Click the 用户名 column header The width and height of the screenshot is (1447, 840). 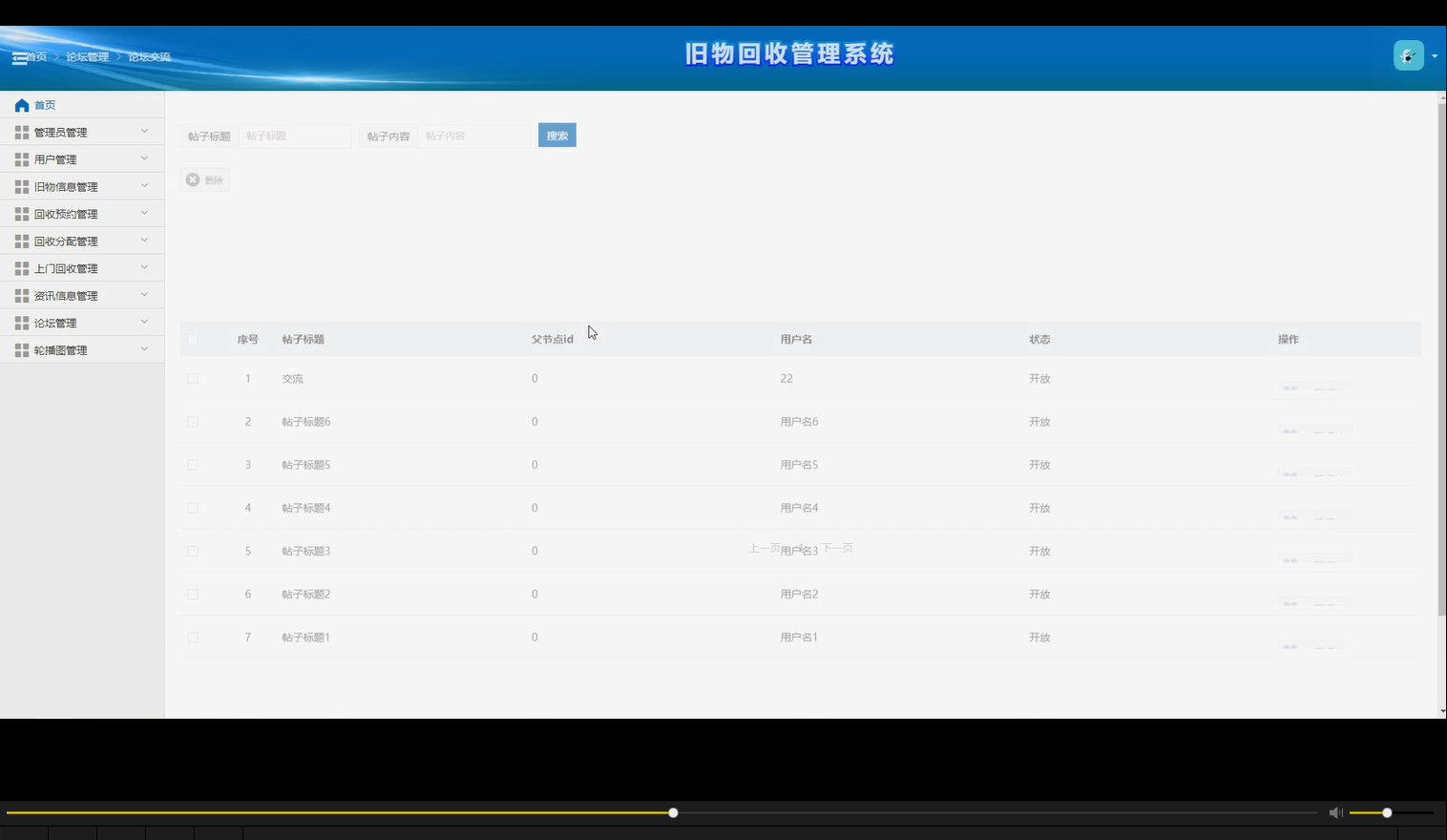click(x=796, y=339)
